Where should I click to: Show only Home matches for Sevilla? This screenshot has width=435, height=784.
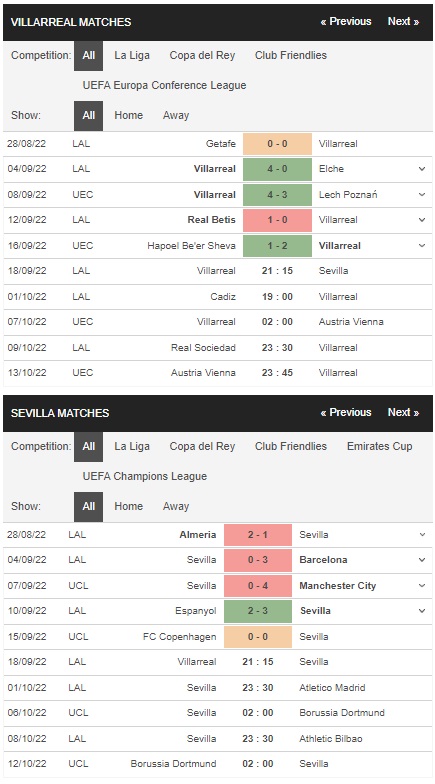click(x=128, y=506)
